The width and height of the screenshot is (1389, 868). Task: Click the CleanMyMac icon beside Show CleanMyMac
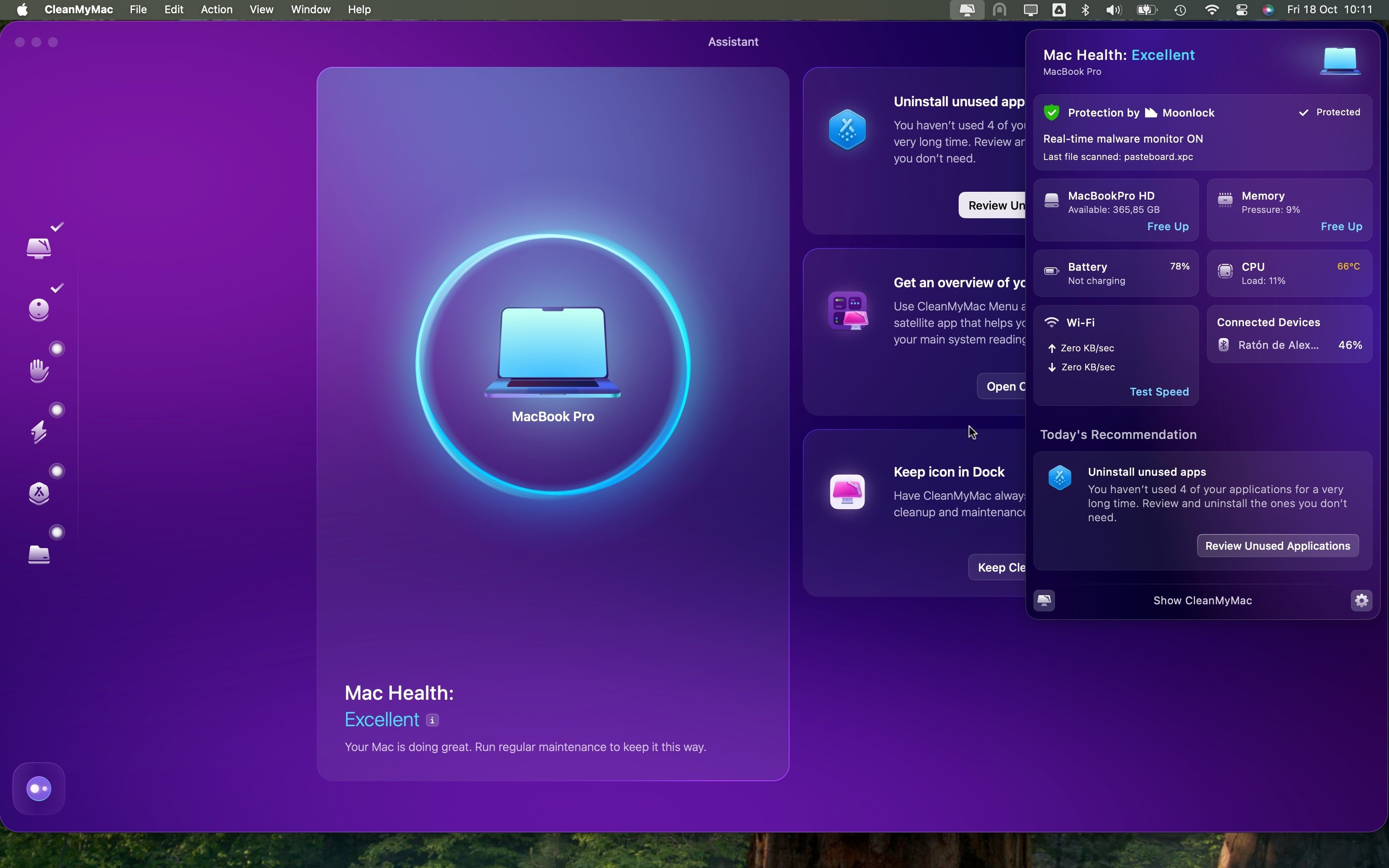click(x=1044, y=601)
